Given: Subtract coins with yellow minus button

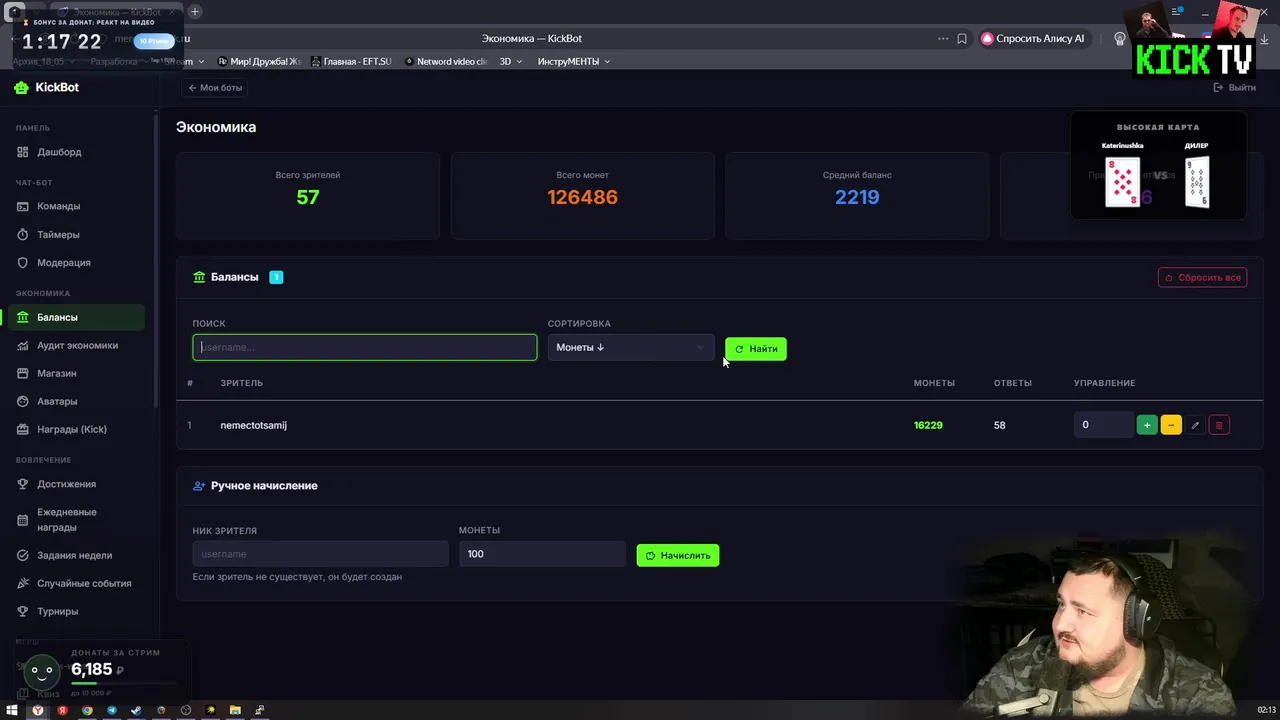Looking at the screenshot, I should click(x=1171, y=425).
